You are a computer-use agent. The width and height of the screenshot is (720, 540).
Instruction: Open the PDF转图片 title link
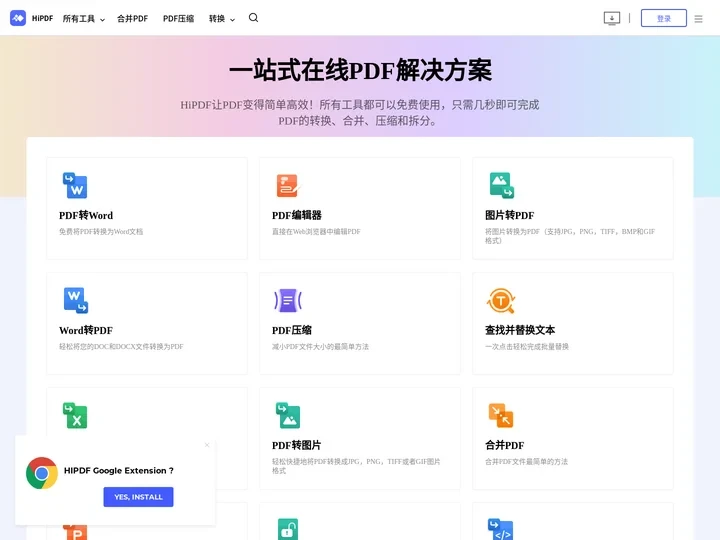pos(296,445)
